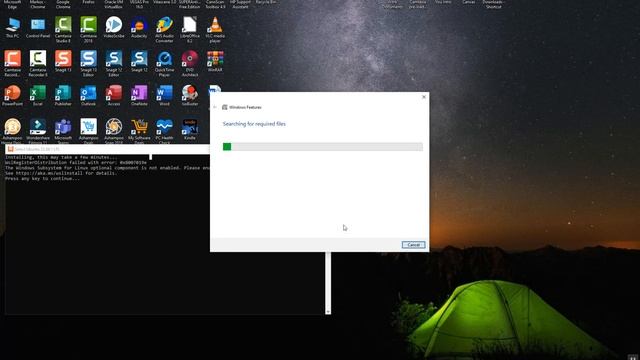Open the LibreOffice 6.2 desktop icon
This screenshot has height=360, width=640.
(x=189, y=29)
